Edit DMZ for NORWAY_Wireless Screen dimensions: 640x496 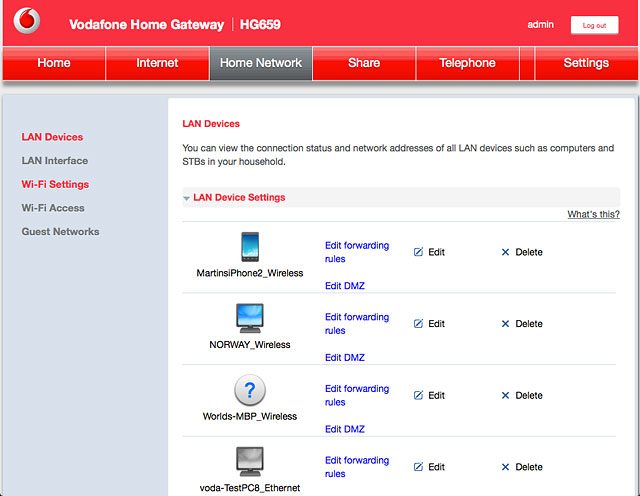click(345, 358)
